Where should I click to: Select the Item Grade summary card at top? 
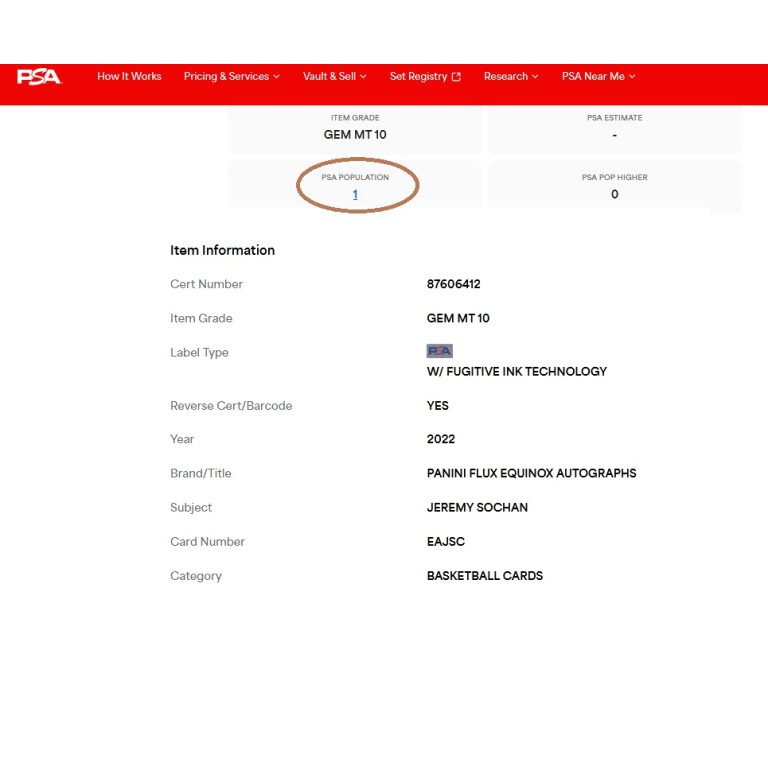355,127
